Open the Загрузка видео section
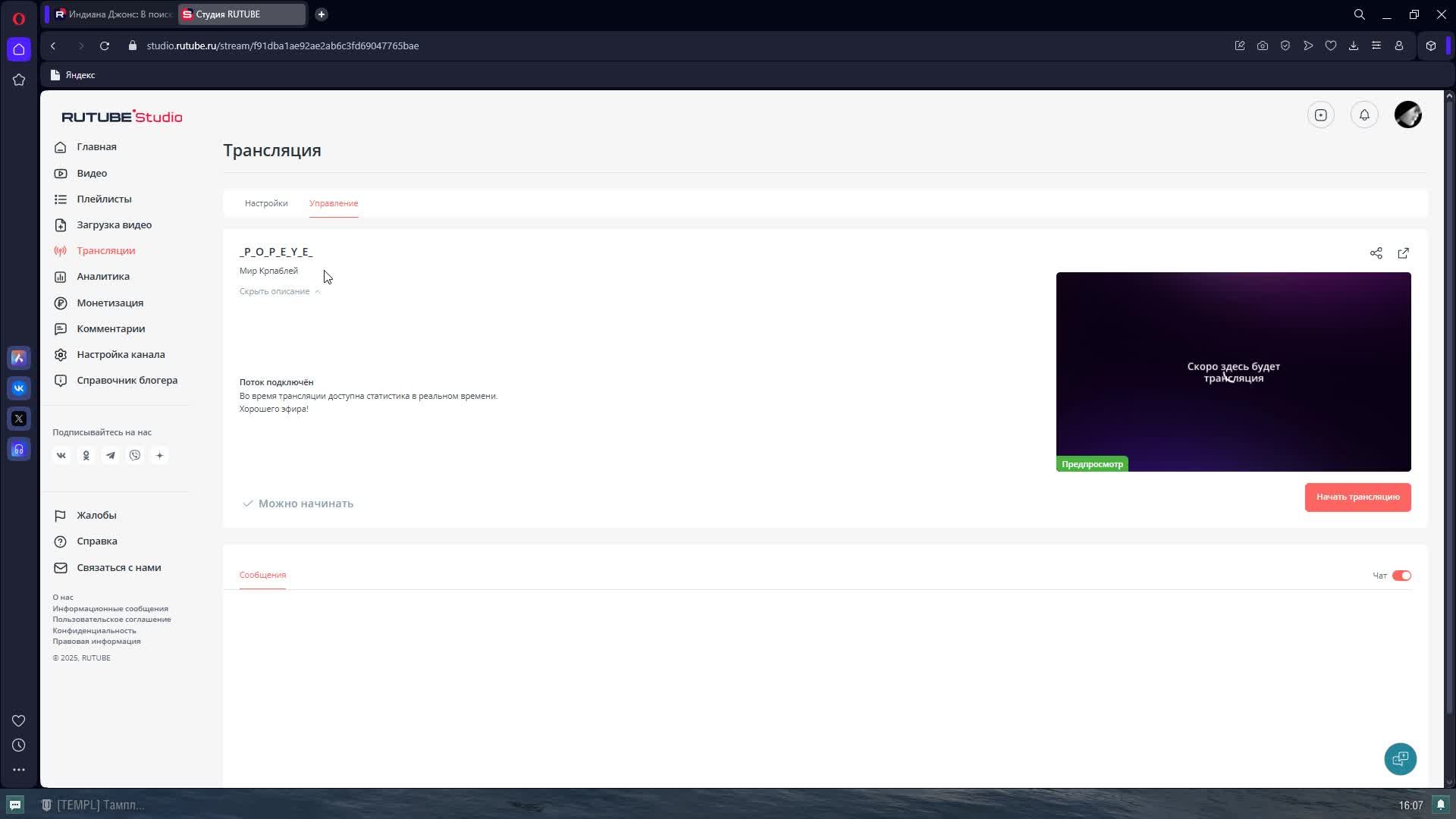 click(103, 225)
